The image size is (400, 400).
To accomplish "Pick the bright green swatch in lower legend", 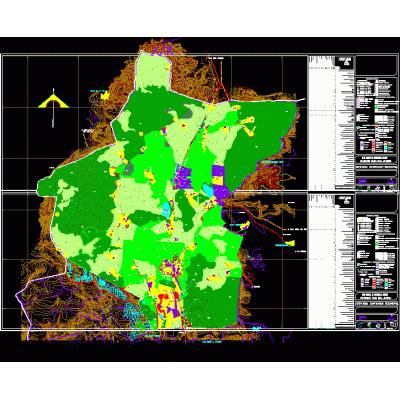I will (377, 245).
